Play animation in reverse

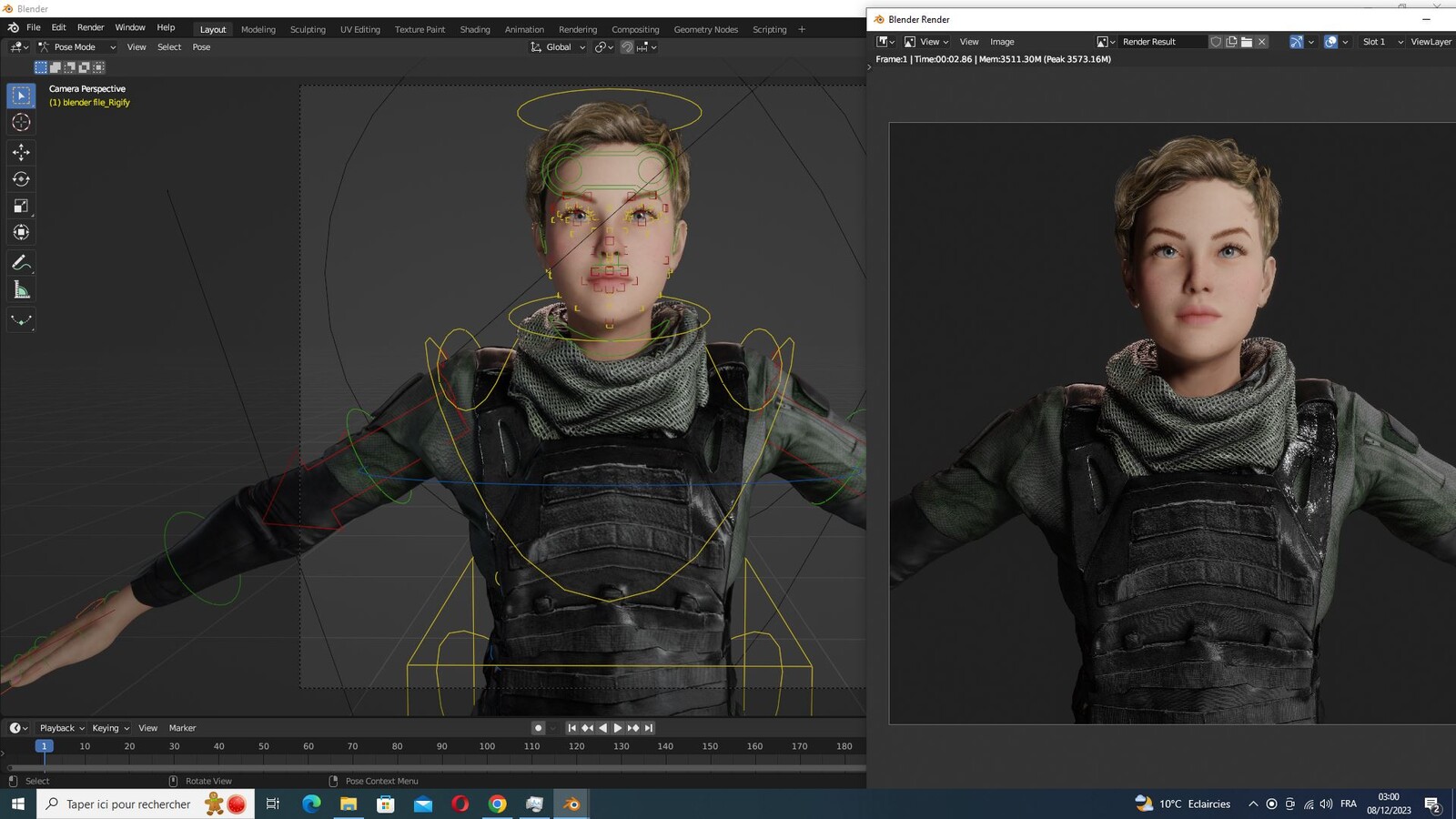click(602, 728)
